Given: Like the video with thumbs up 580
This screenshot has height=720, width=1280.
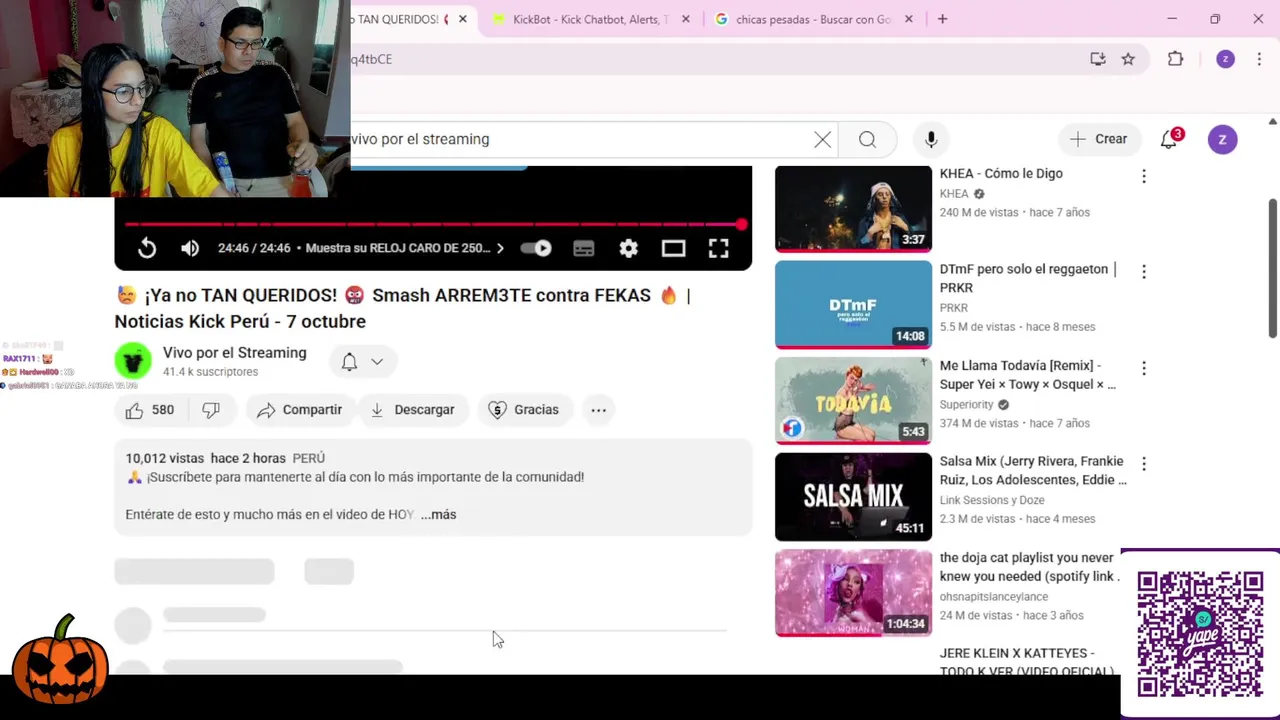Looking at the screenshot, I should 150,410.
